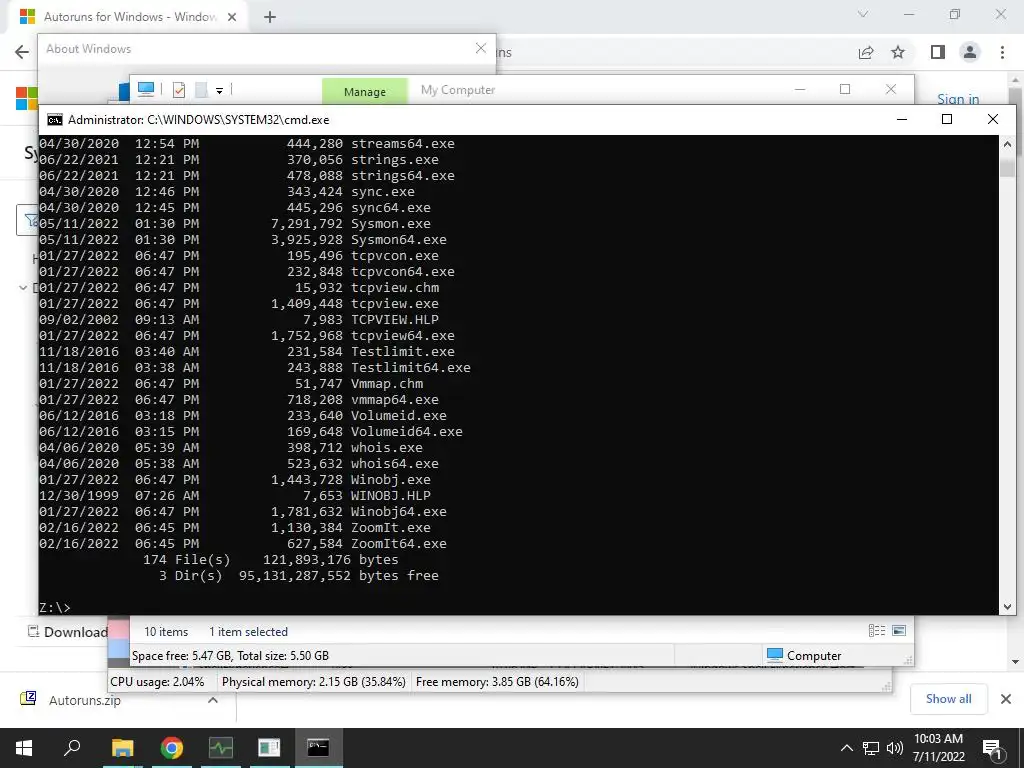Viewport: 1024px width, 768px height.
Task: Click the Computer icon in the Explorer status bar
Action: [775, 654]
